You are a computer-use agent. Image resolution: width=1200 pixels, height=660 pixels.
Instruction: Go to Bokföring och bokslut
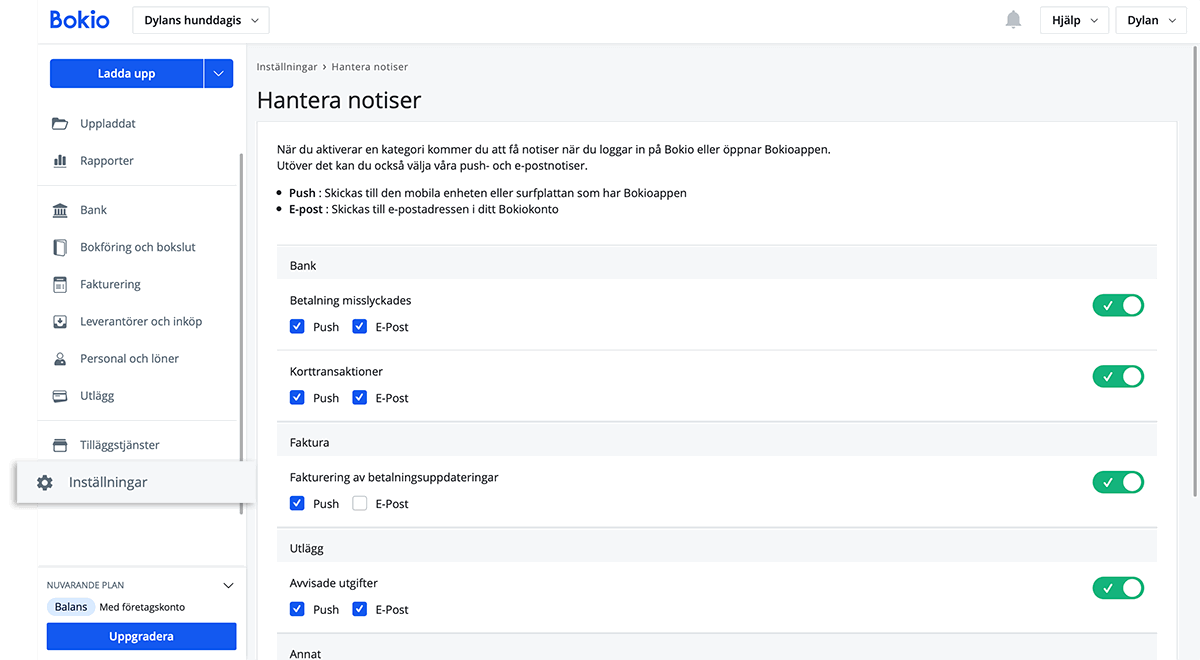(138, 247)
